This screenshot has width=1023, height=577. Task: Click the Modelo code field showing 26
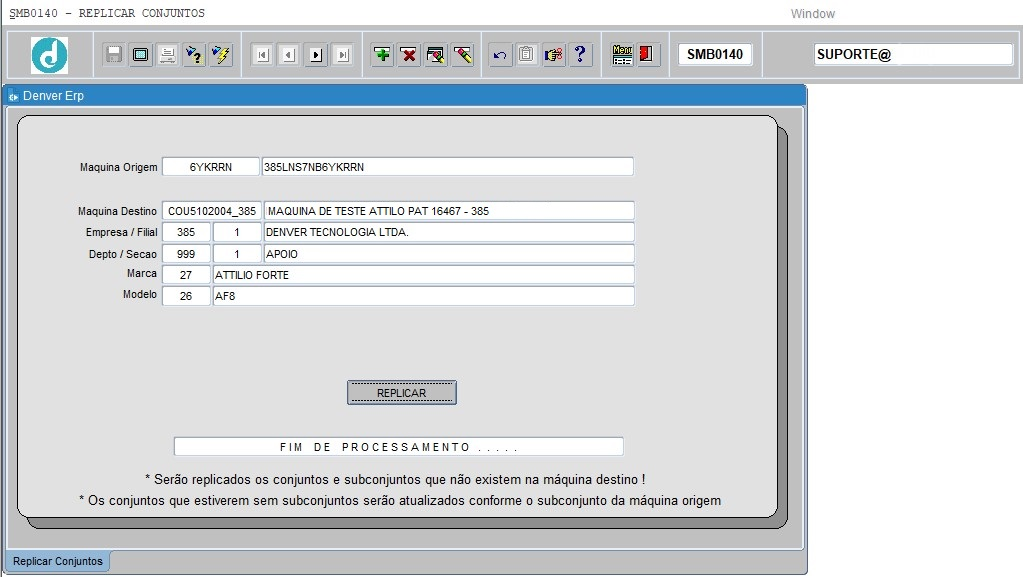[186, 296]
